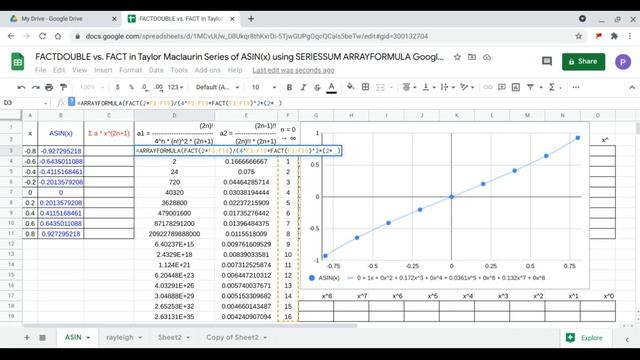Open the text rotation dropdown
This screenshot has width=640, height=360.
[466, 87]
